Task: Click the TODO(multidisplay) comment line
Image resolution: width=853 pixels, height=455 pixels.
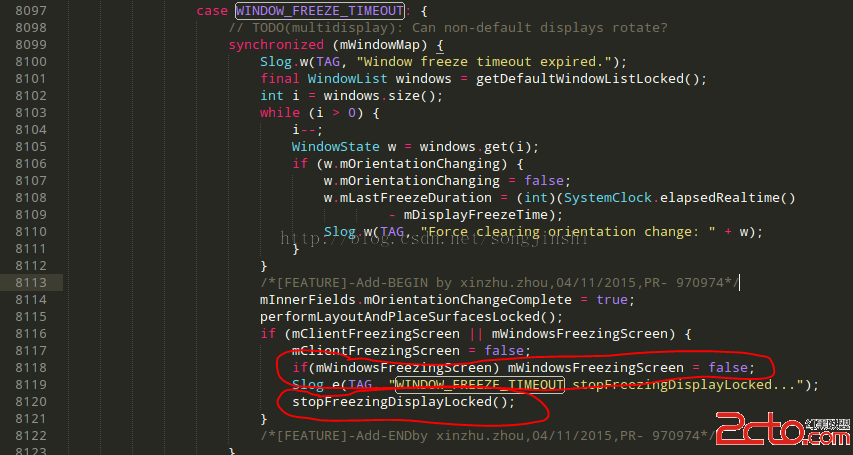Action: 448,28
